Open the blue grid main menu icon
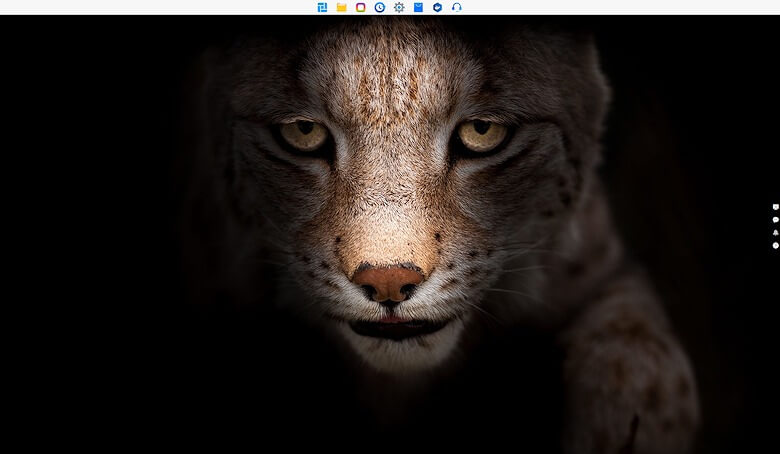Screen dimensions: 780x454 coord(322,7)
